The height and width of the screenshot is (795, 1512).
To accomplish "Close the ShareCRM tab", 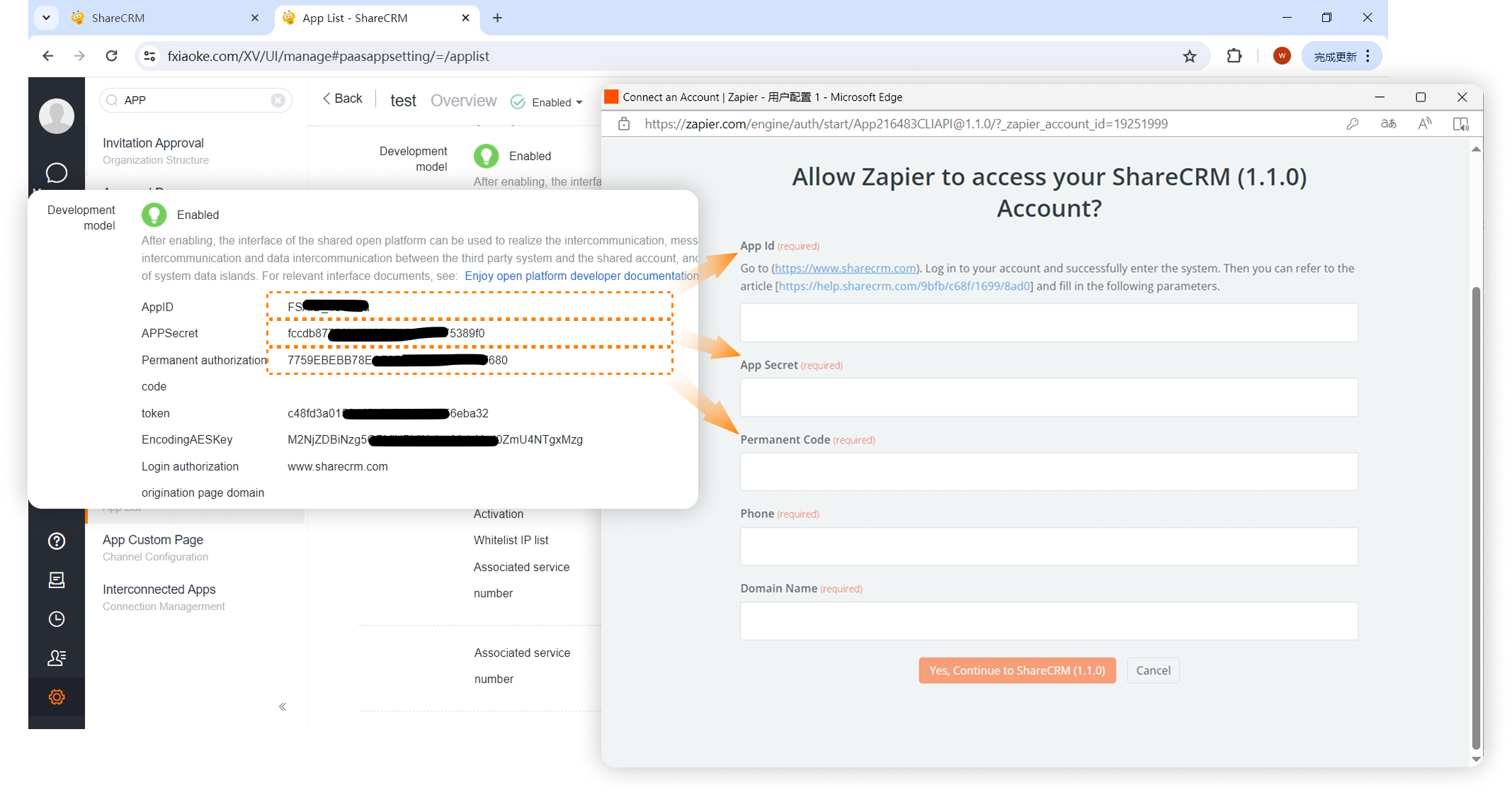I will tap(255, 18).
